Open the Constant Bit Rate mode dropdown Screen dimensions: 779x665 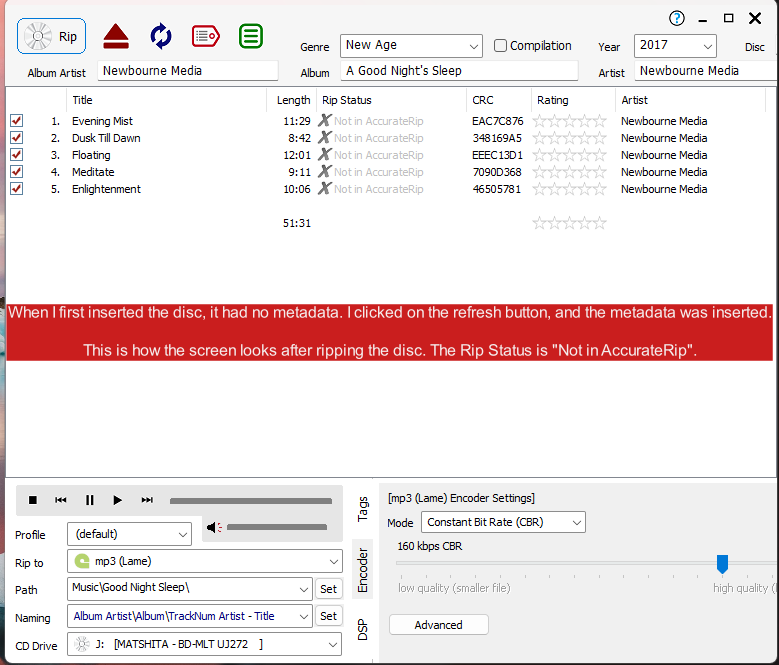[576, 522]
